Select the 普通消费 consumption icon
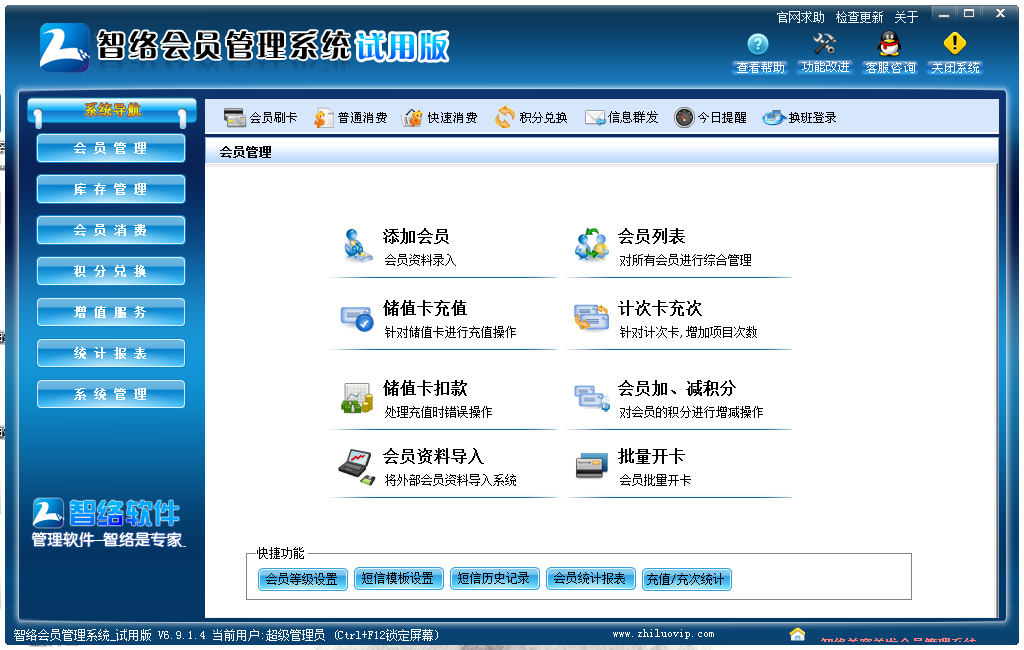Image resolution: width=1024 pixels, height=650 pixels. point(346,115)
